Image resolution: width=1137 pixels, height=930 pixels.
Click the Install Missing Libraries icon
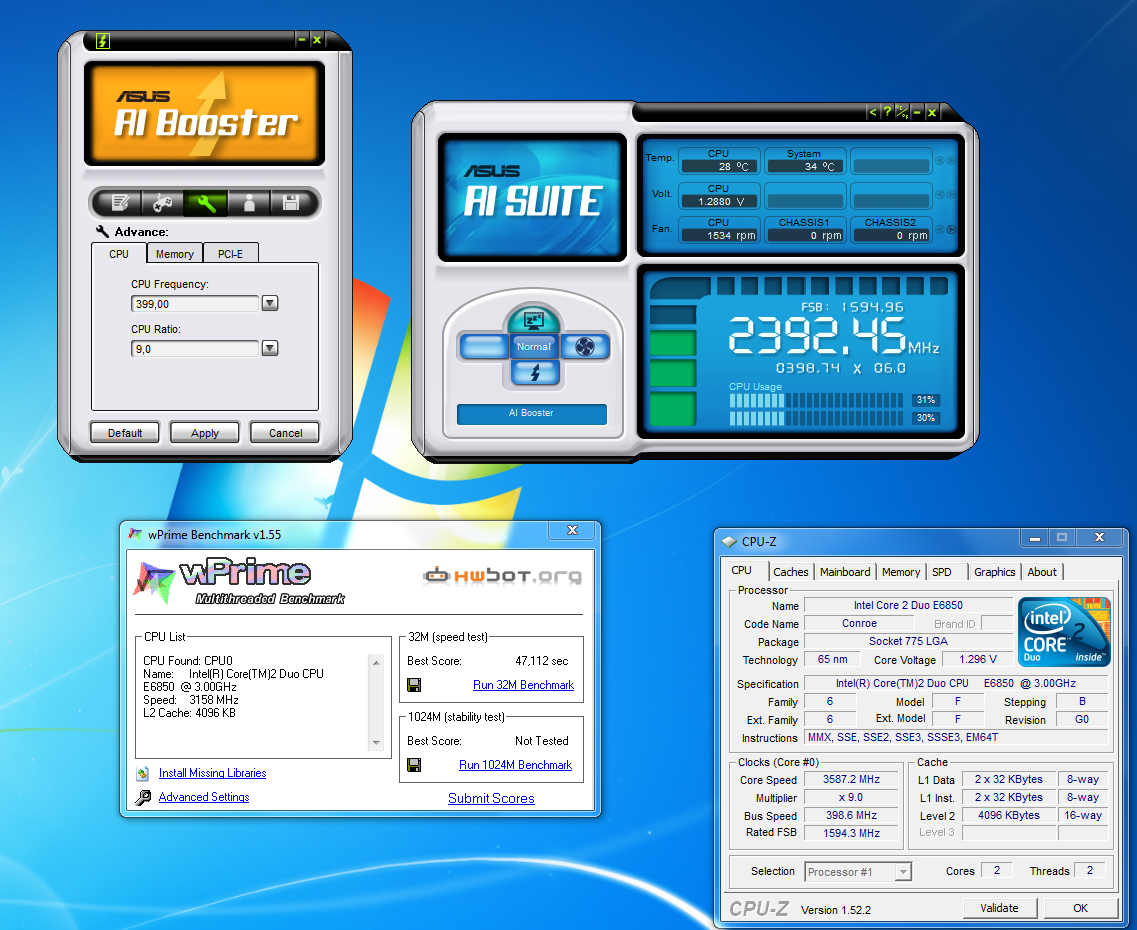[x=143, y=773]
